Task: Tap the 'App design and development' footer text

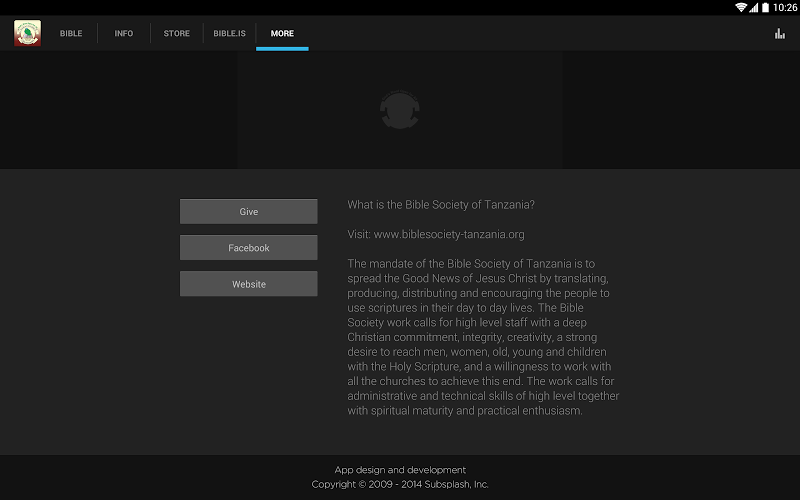Action: (400, 470)
